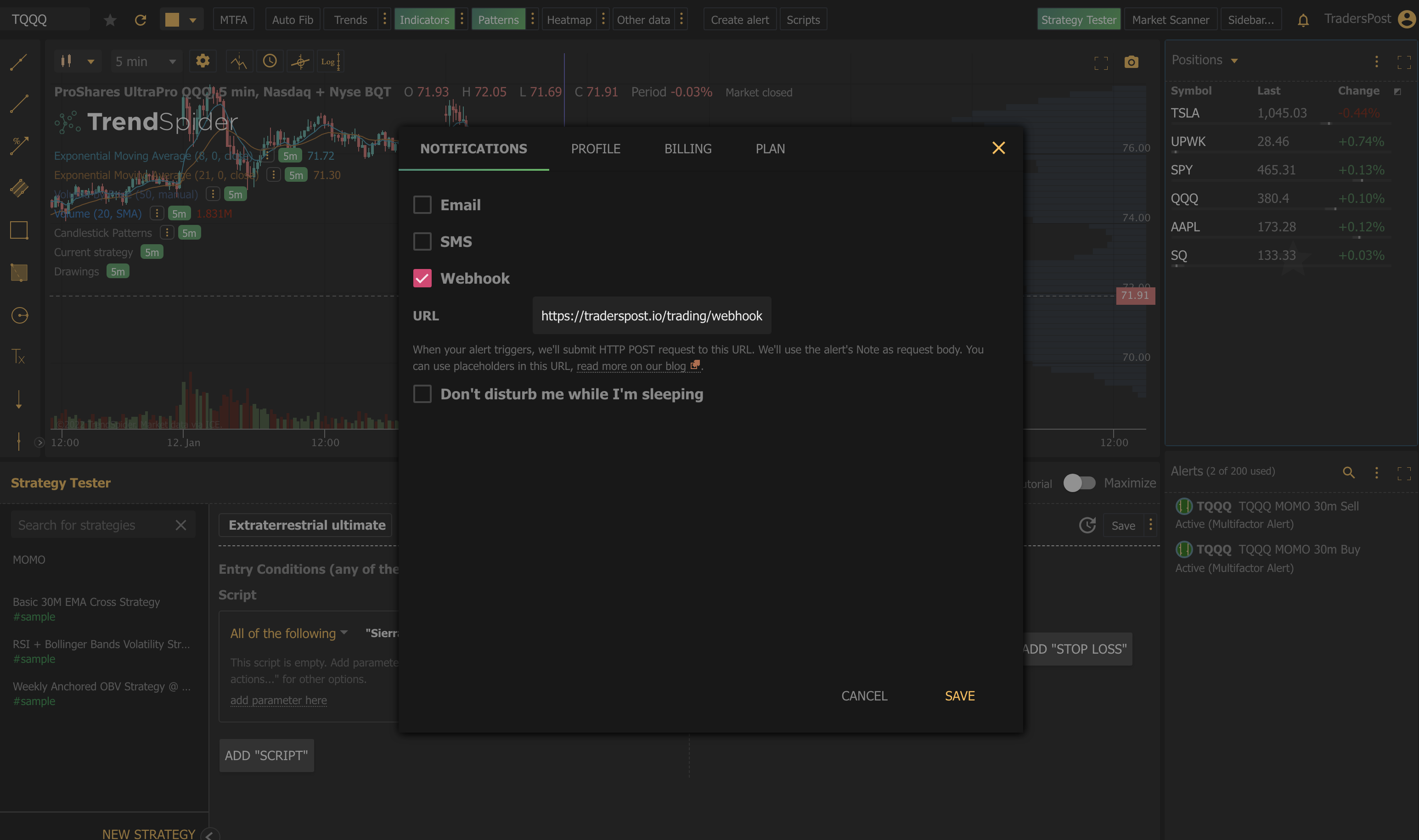Search alerts with magnifier icon

(x=1349, y=473)
